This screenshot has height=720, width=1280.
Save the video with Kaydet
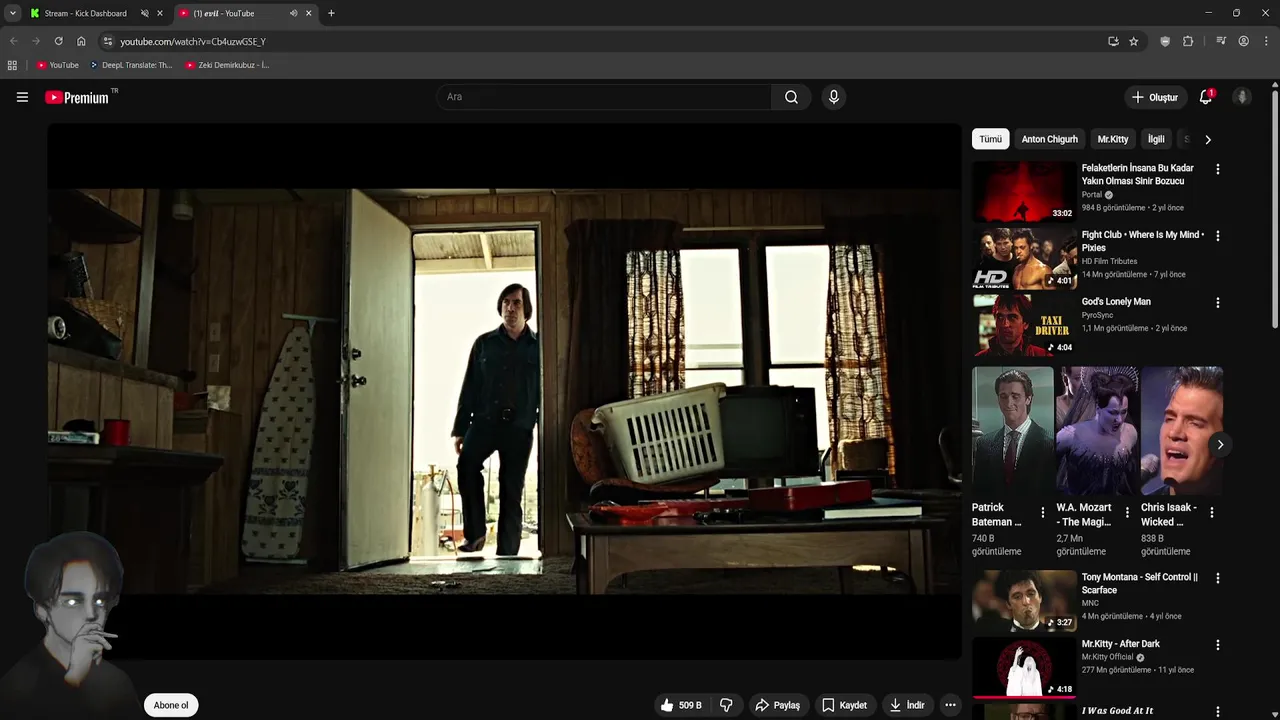click(844, 705)
